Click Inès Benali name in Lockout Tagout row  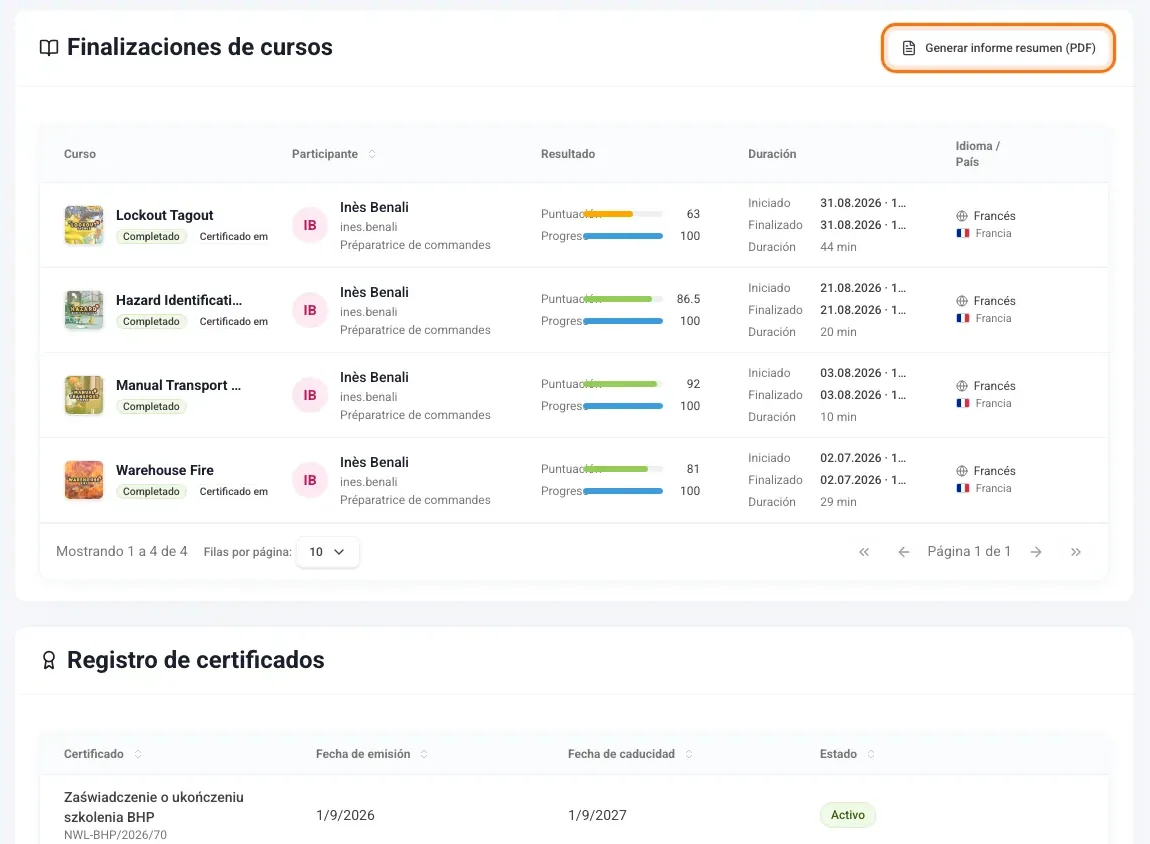(x=374, y=208)
